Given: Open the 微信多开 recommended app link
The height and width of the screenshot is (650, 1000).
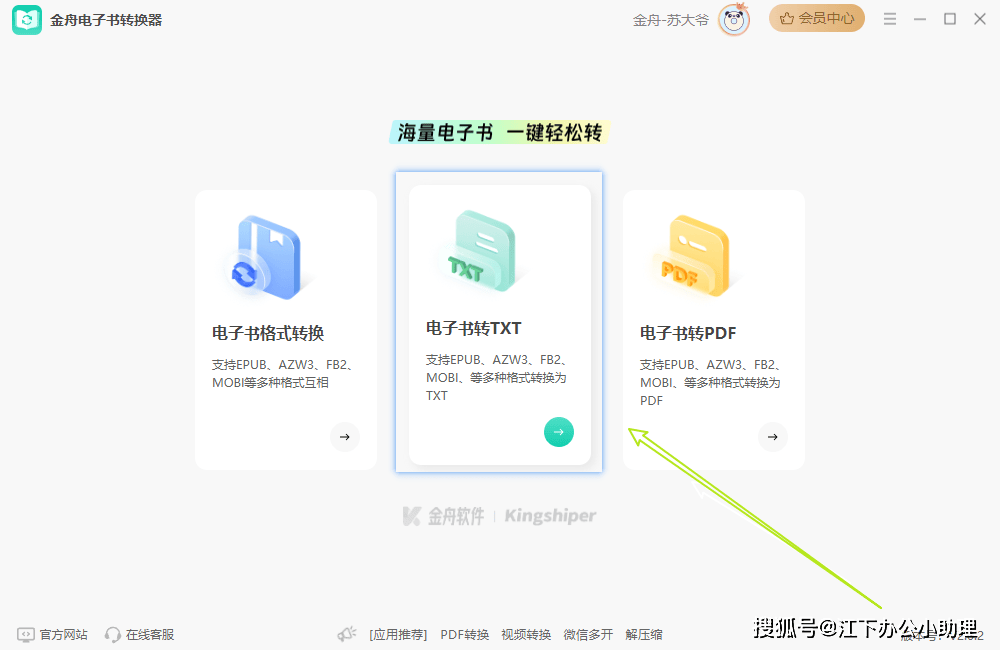Looking at the screenshot, I should click(x=588, y=635).
